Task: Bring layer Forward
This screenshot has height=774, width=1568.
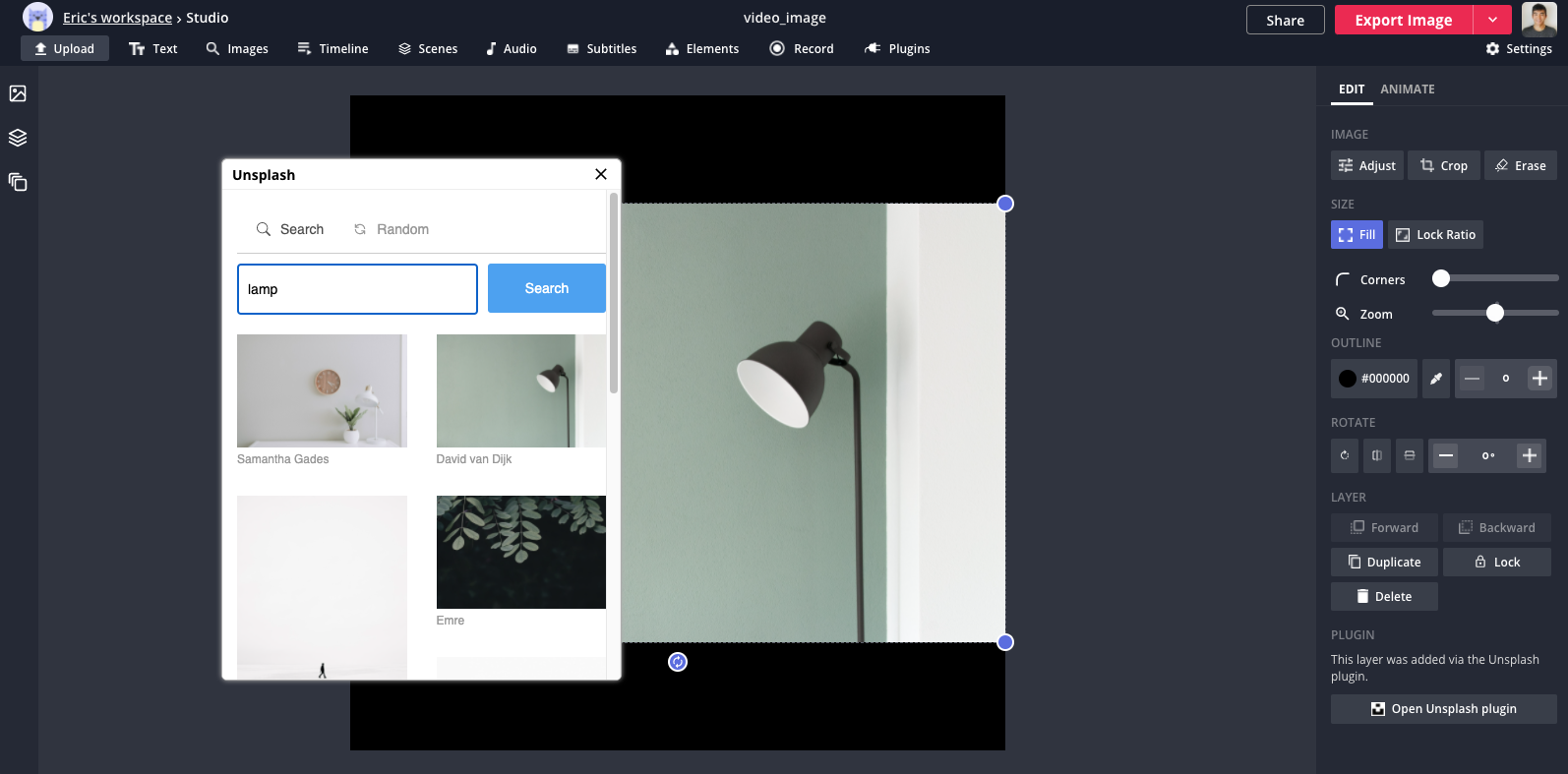Action: (1384, 527)
